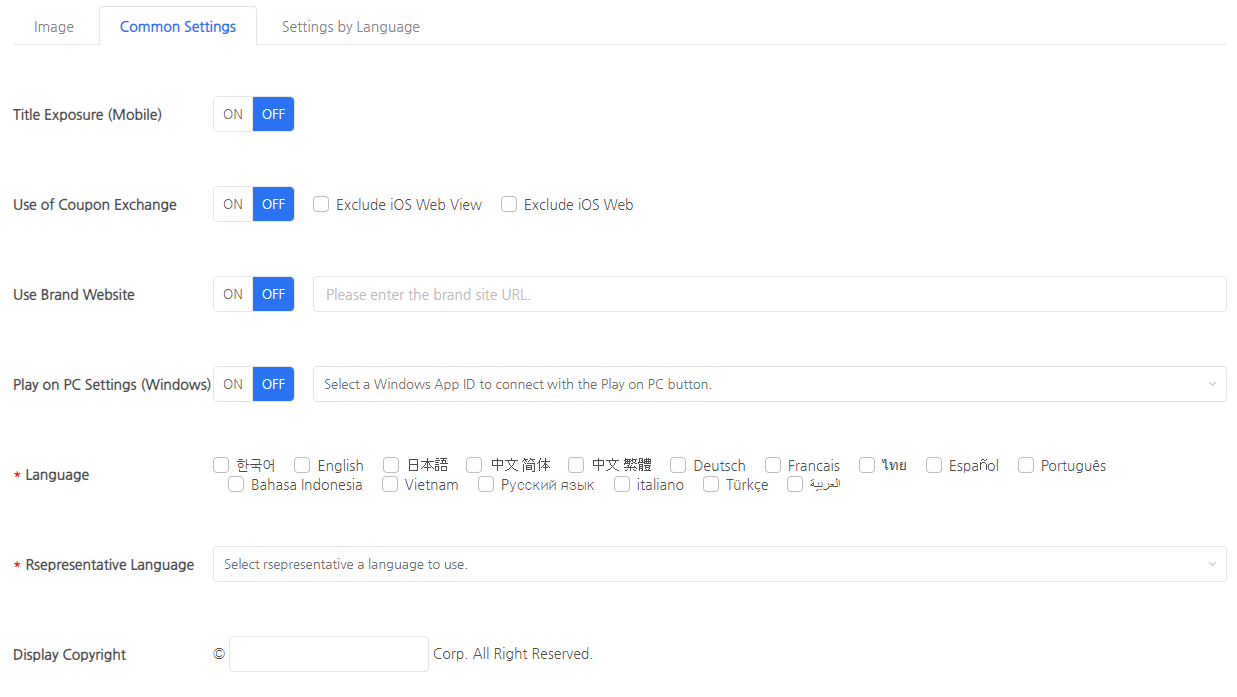1237x697 pixels.
Task: Click the Representative Language dropdown chevron
Action: [1212, 564]
